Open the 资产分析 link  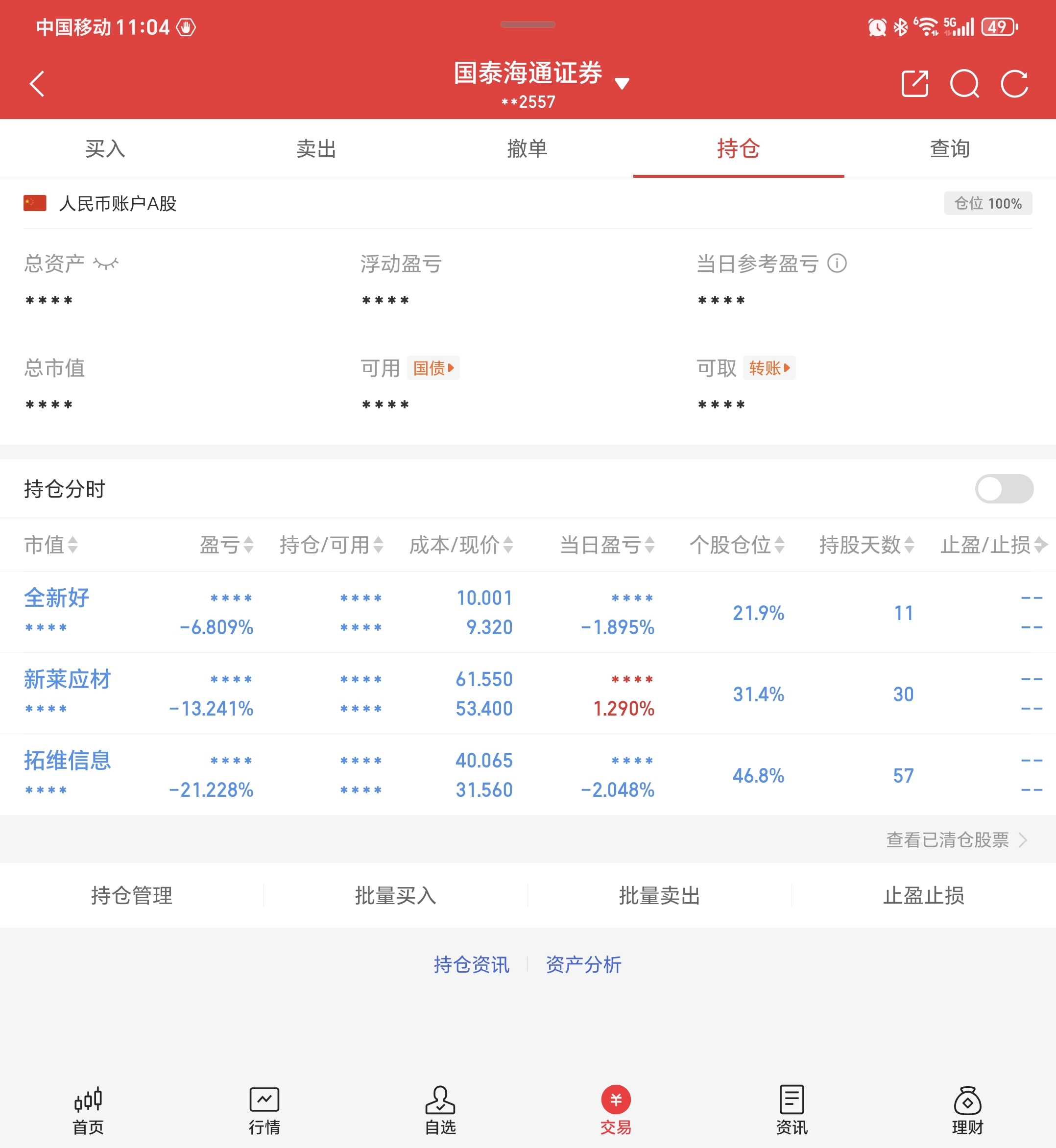point(583,964)
